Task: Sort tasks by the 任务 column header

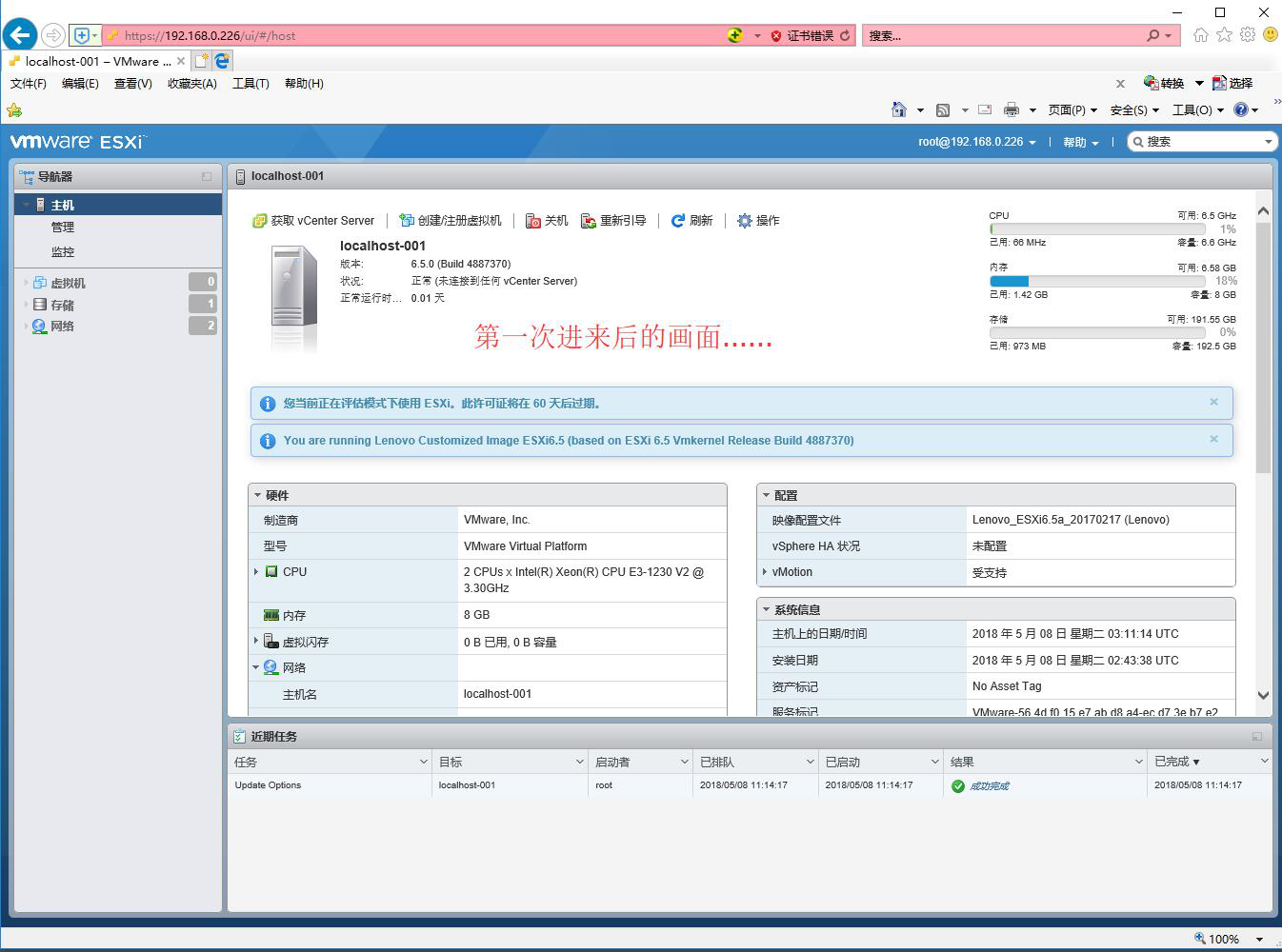Action: point(330,762)
